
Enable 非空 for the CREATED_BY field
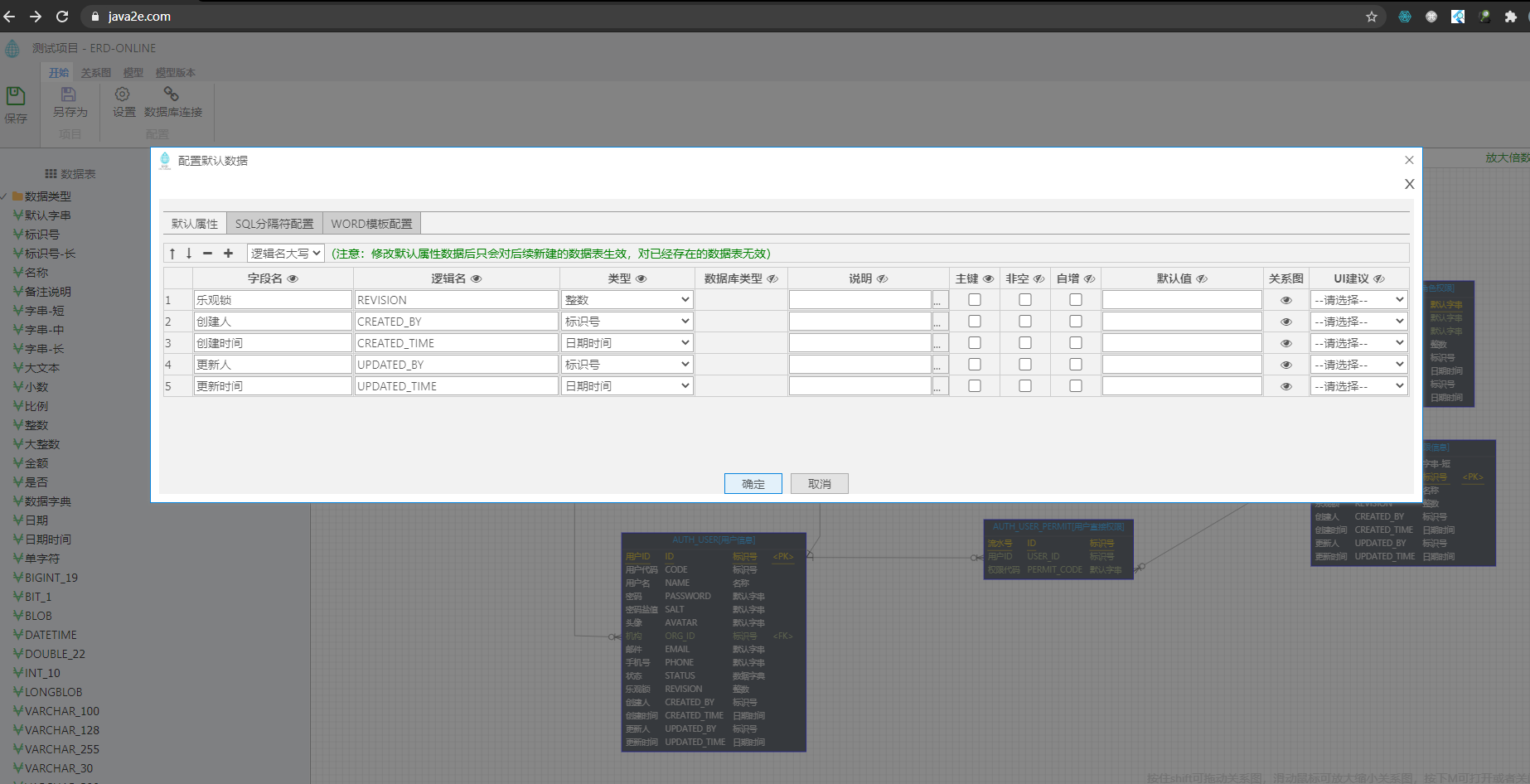1024,321
